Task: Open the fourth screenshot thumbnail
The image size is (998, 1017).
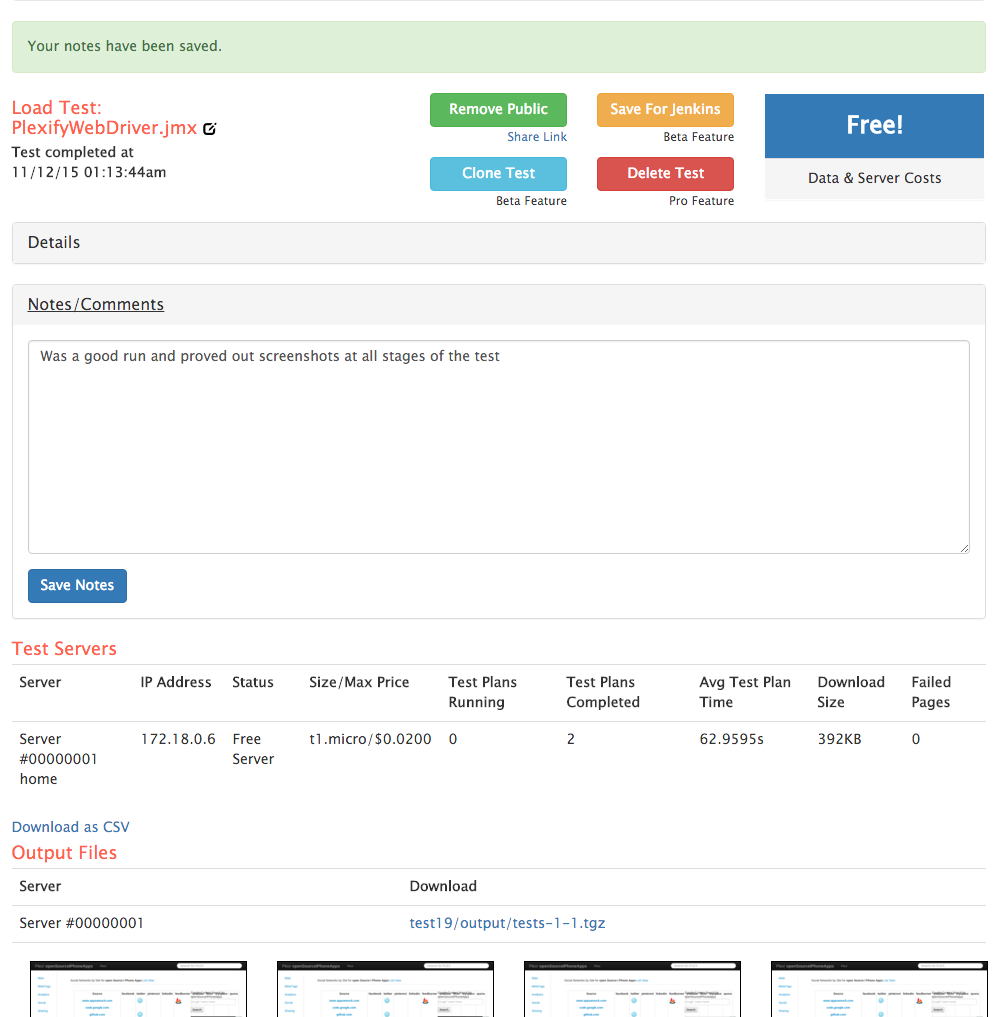Action: (x=879, y=989)
